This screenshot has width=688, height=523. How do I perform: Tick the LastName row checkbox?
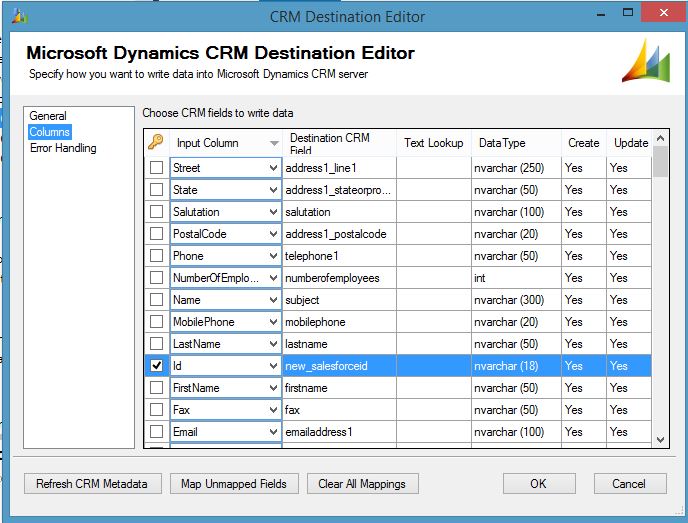(156, 344)
